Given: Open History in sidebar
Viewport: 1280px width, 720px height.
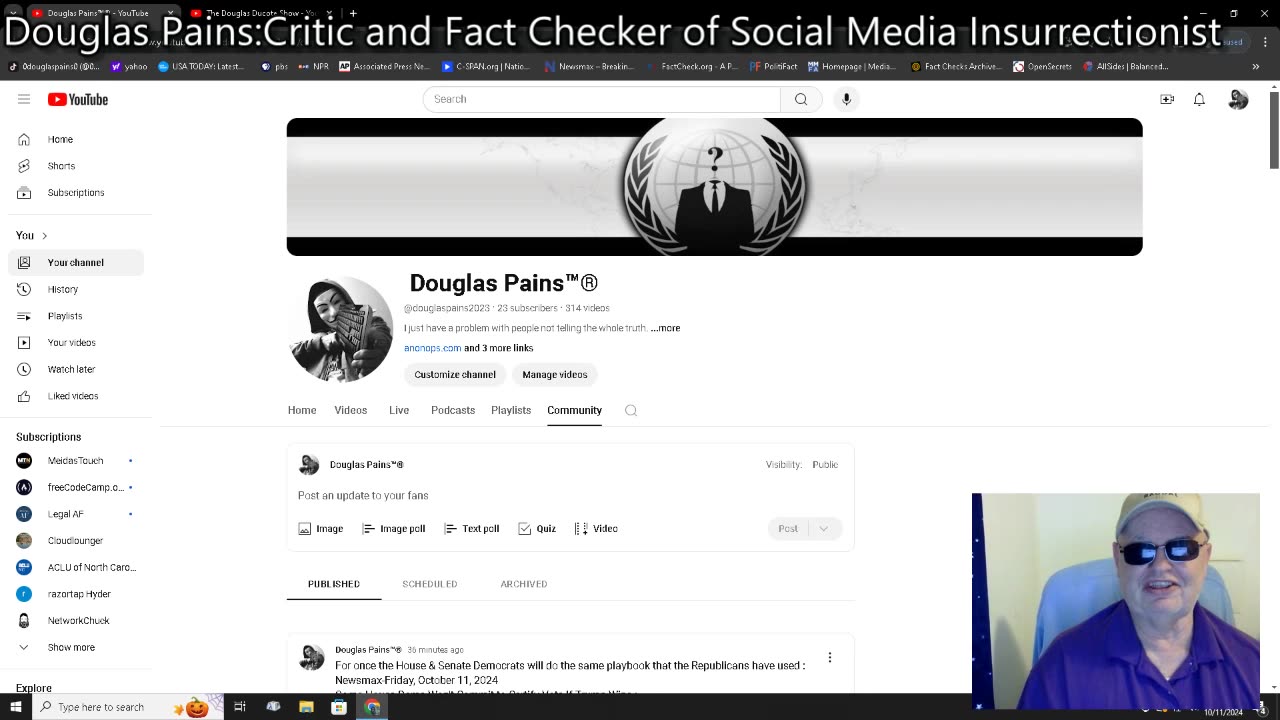Looking at the screenshot, I should (x=76, y=289).
